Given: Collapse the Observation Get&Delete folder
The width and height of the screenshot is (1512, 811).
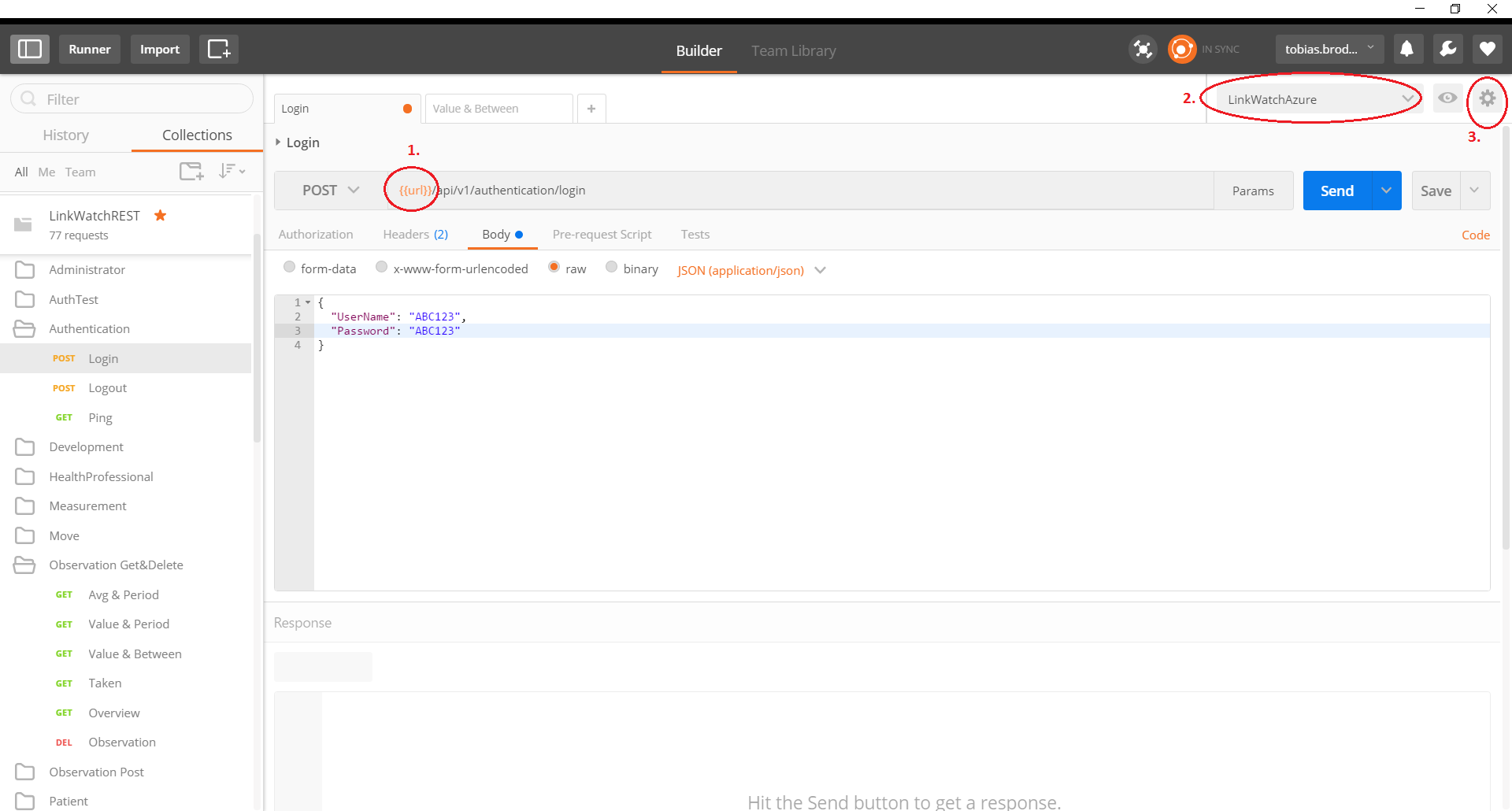Looking at the screenshot, I should pyautogui.click(x=24, y=565).
